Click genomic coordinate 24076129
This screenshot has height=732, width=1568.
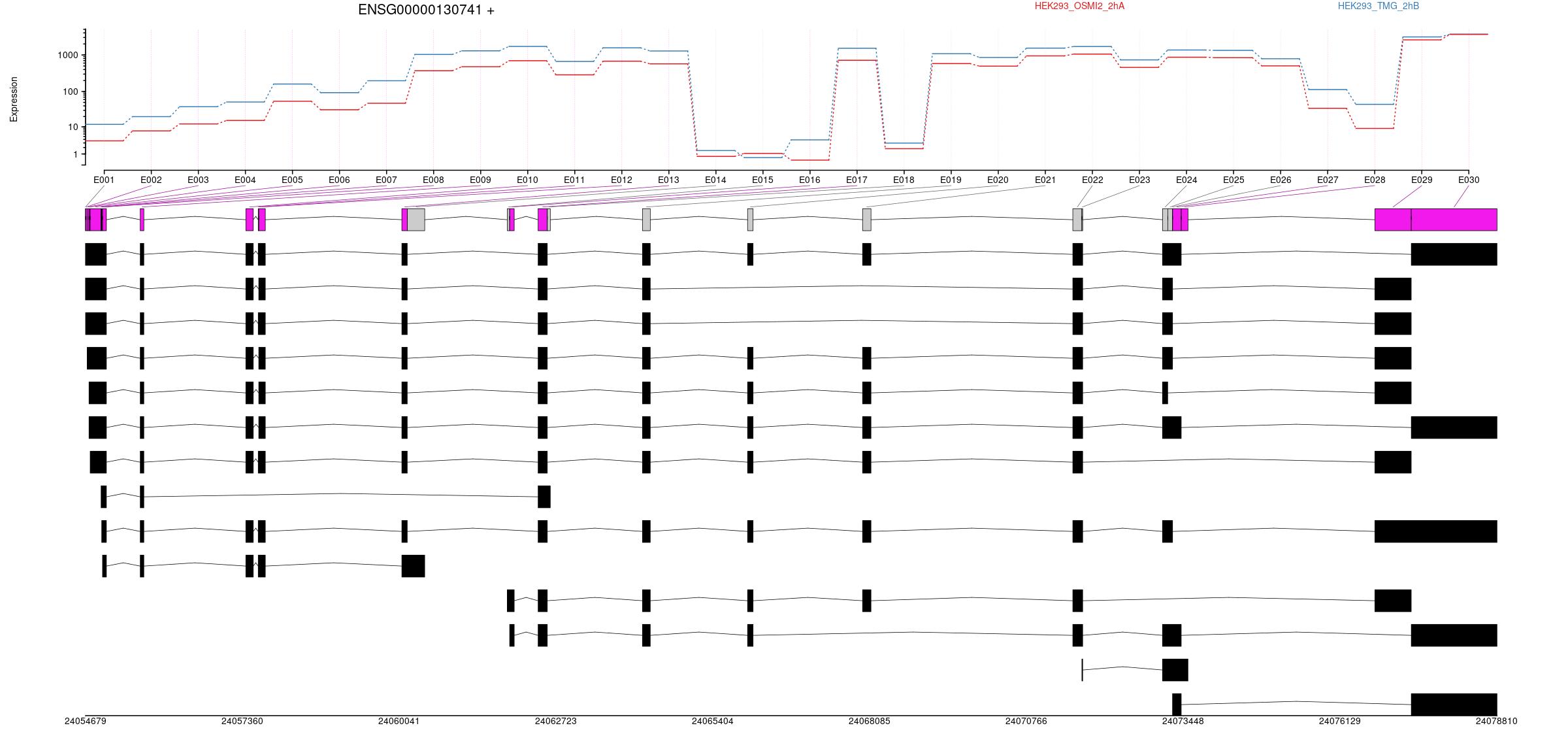click(1340, 722)
